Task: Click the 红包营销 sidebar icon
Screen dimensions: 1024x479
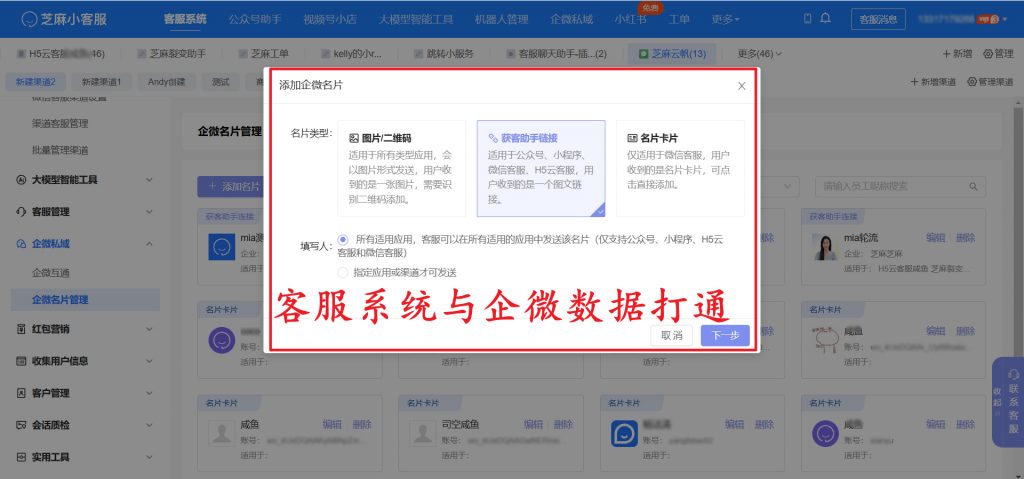Action: pos(21,329)
